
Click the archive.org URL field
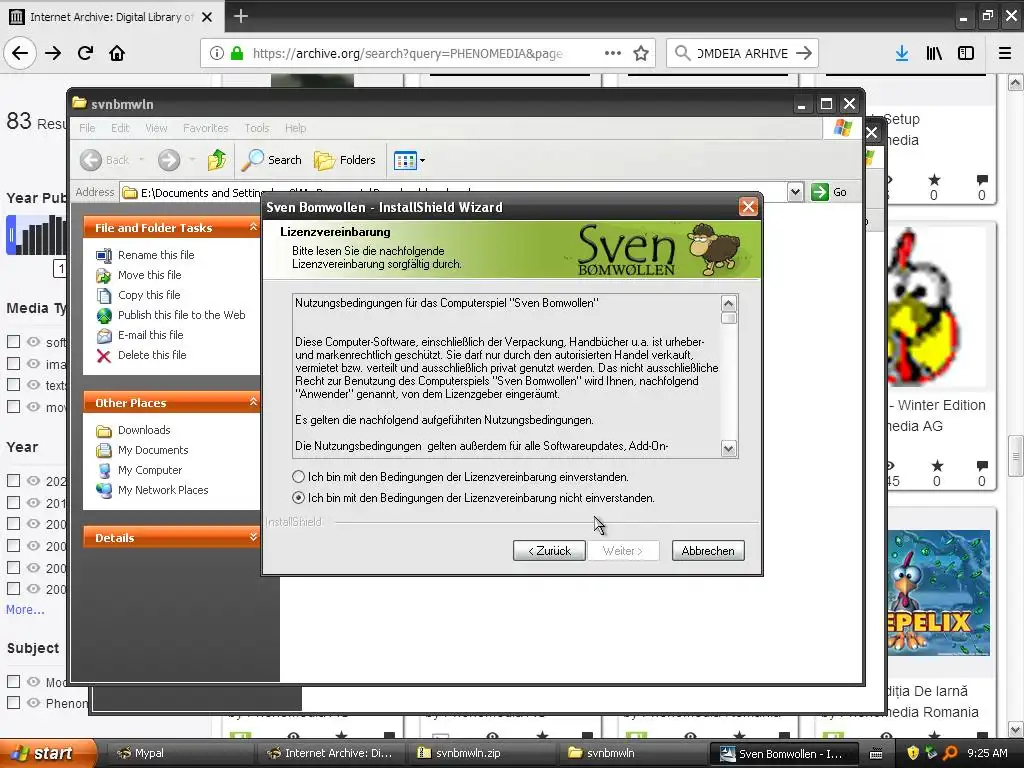(407, 53)
